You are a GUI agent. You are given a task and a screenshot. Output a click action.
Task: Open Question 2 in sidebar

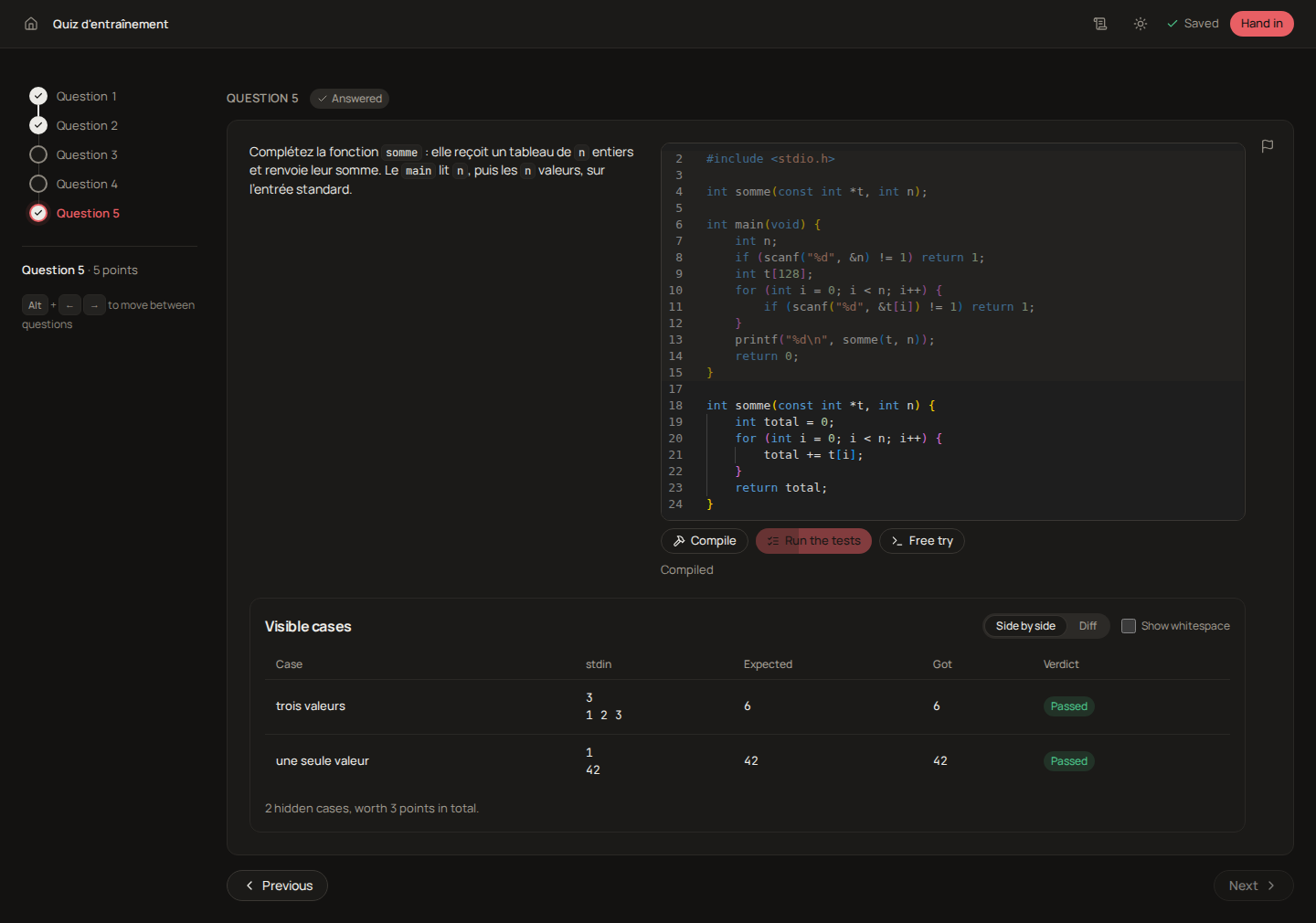[87, 125]
